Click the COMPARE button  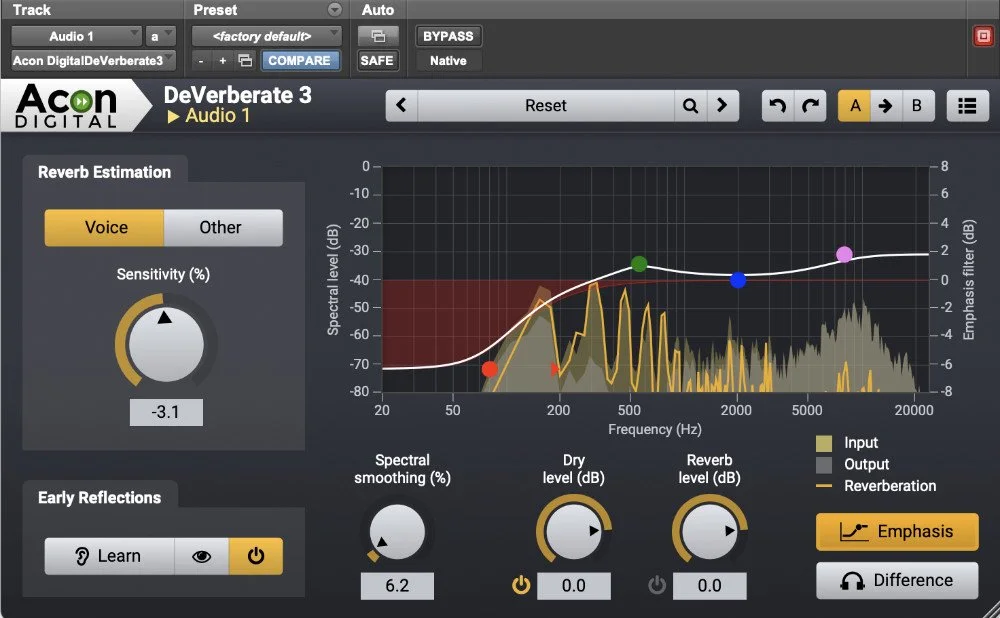pos(299,61)
